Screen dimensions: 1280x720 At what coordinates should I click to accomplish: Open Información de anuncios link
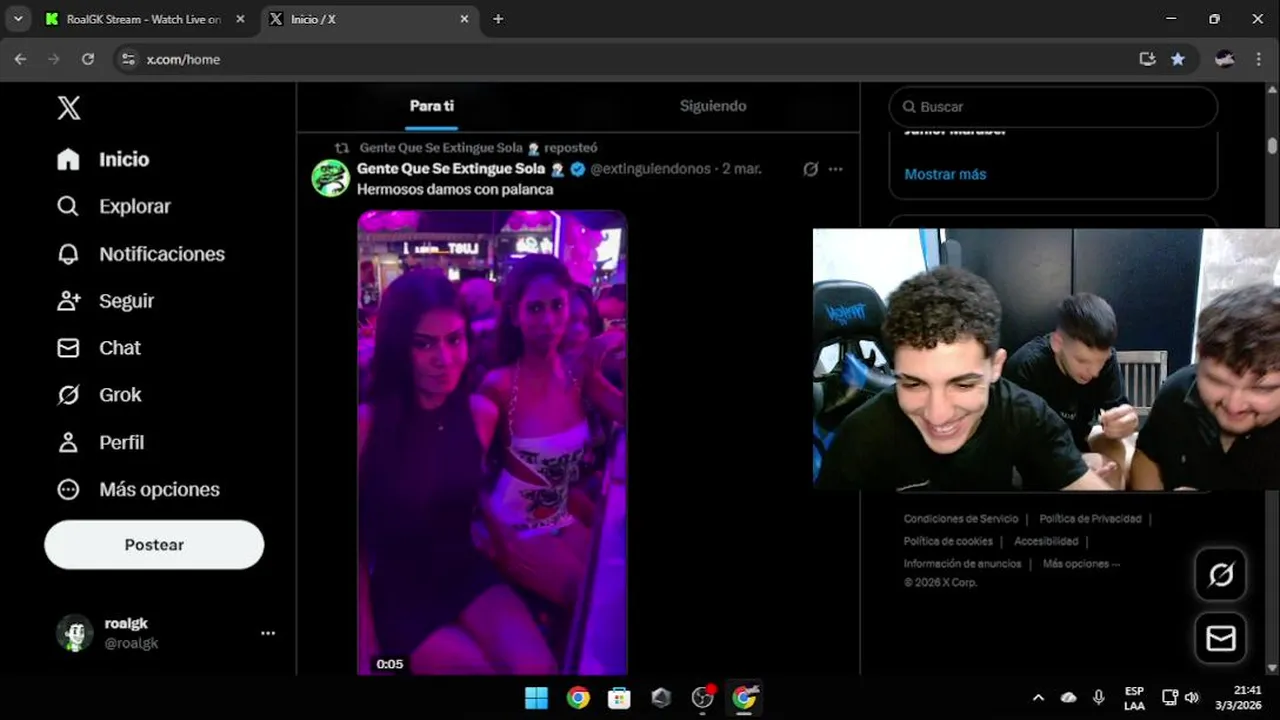click(963, 563)
